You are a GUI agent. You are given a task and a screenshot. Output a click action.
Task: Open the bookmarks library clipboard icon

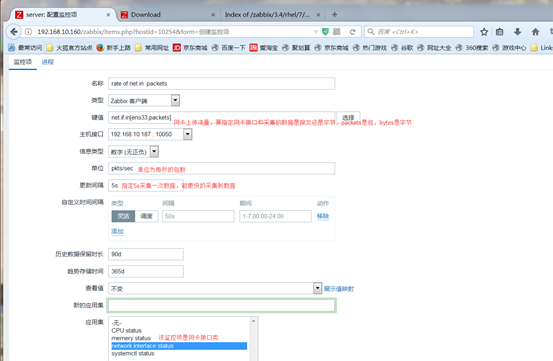(x=499, y=32)
